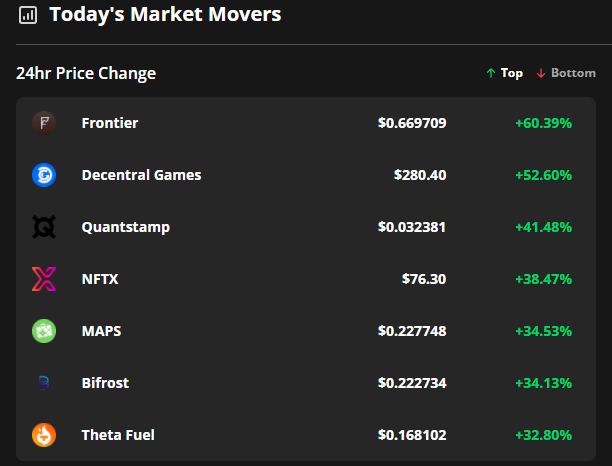Click the NFTX price $76.30

[424, 279]
